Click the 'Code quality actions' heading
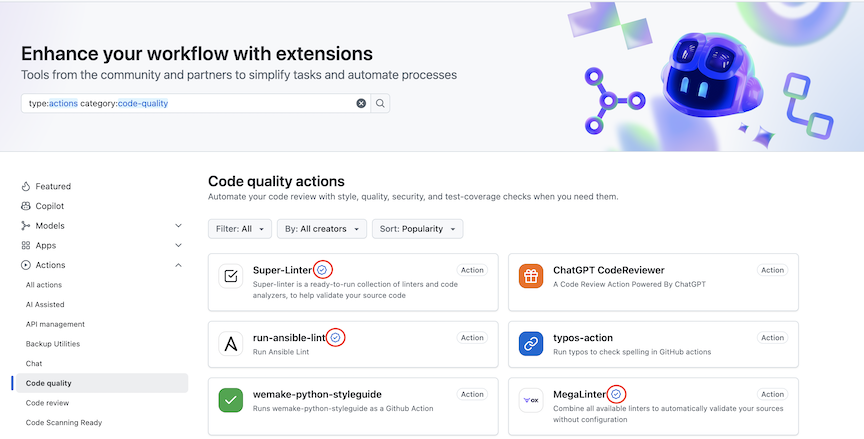 pos(276,181)
